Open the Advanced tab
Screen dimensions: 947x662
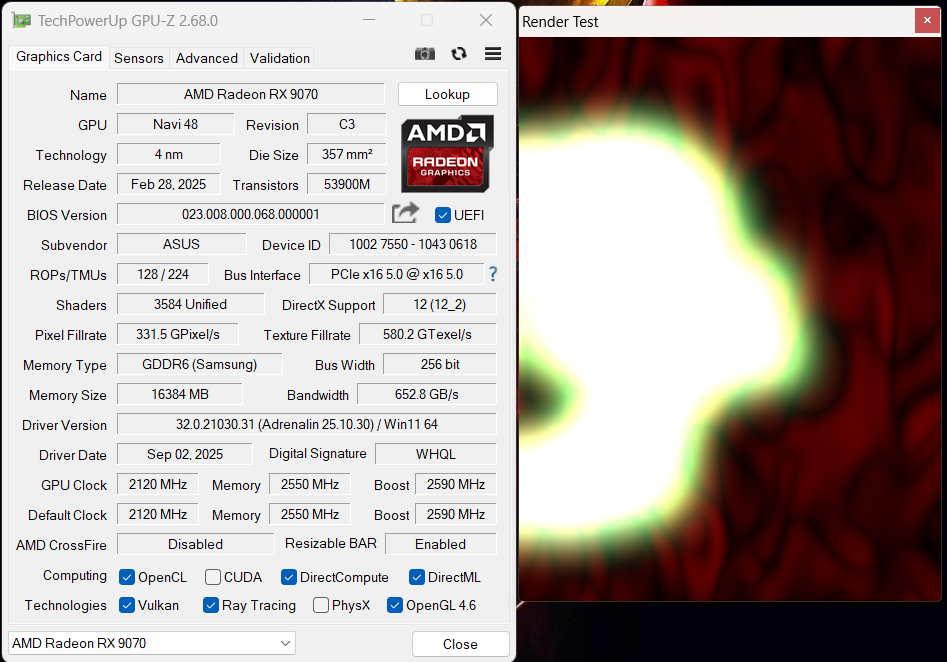pos(206,58)
